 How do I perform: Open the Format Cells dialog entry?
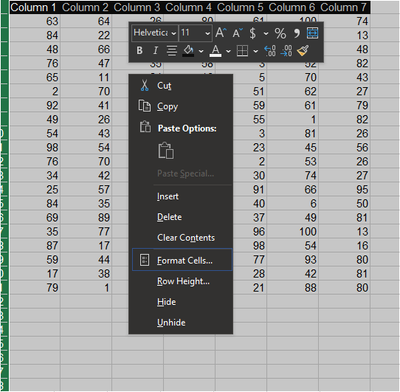[x=182, y=260]
